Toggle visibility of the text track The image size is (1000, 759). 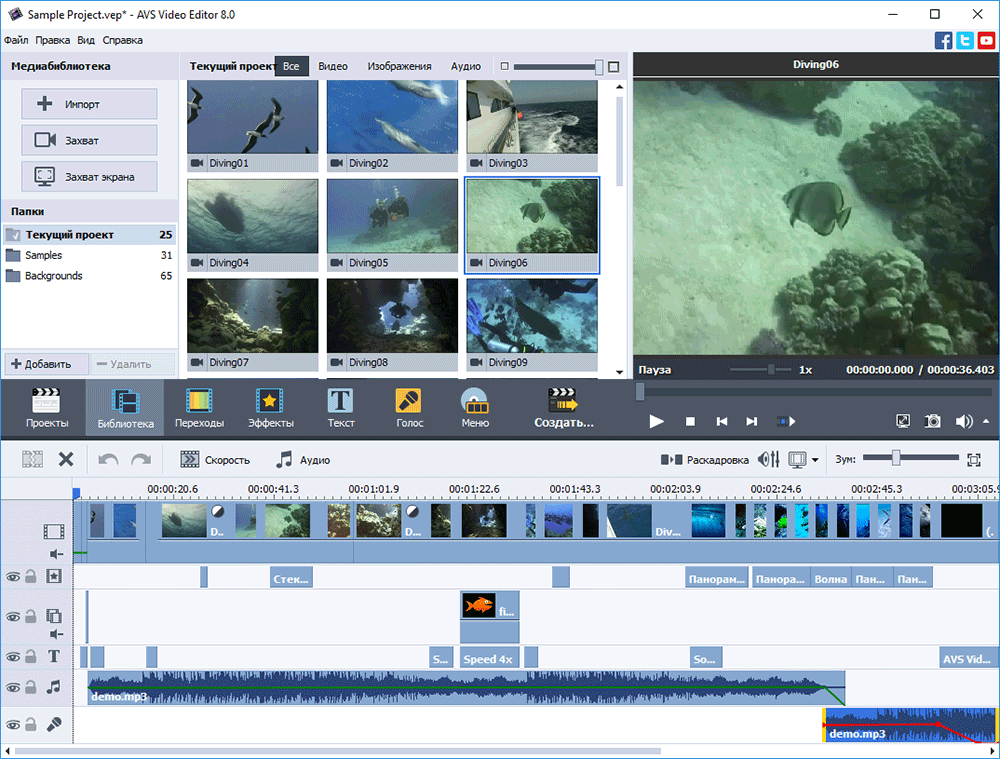click(12, 657)
